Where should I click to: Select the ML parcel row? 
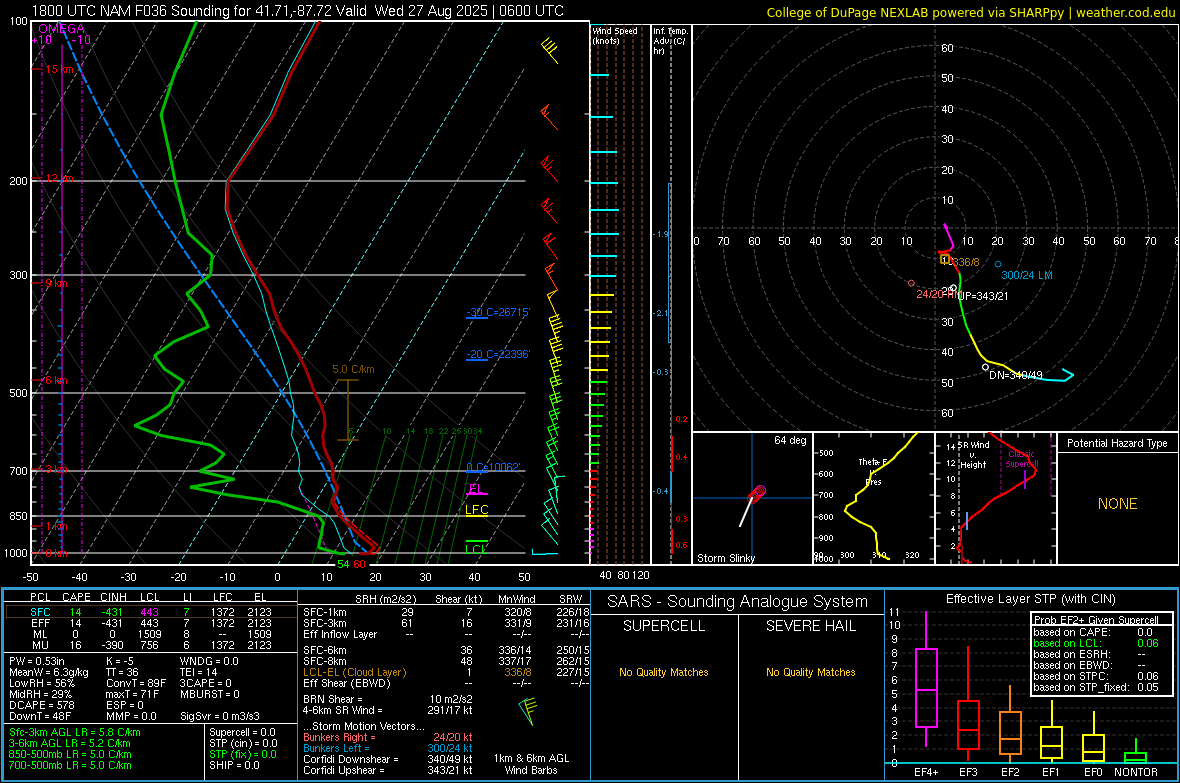tap(151, 635)
